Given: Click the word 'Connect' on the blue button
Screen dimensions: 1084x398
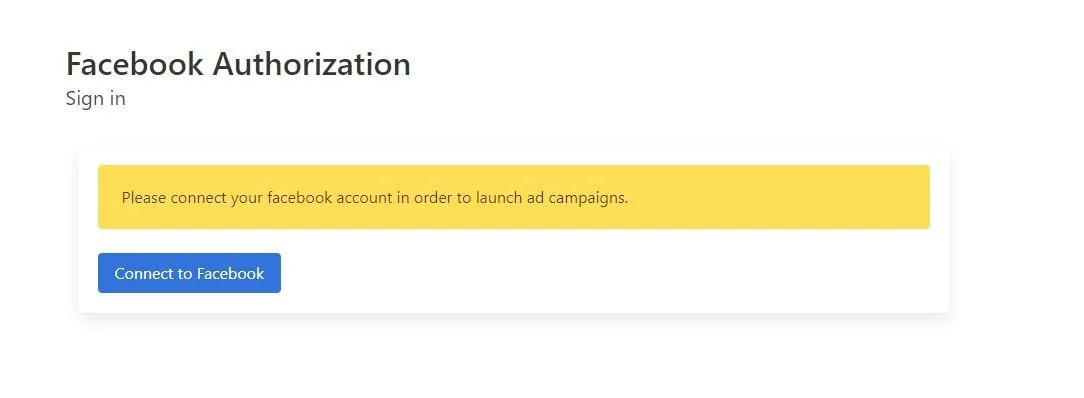Looking at the screenshot, I should tap(144, 274).
